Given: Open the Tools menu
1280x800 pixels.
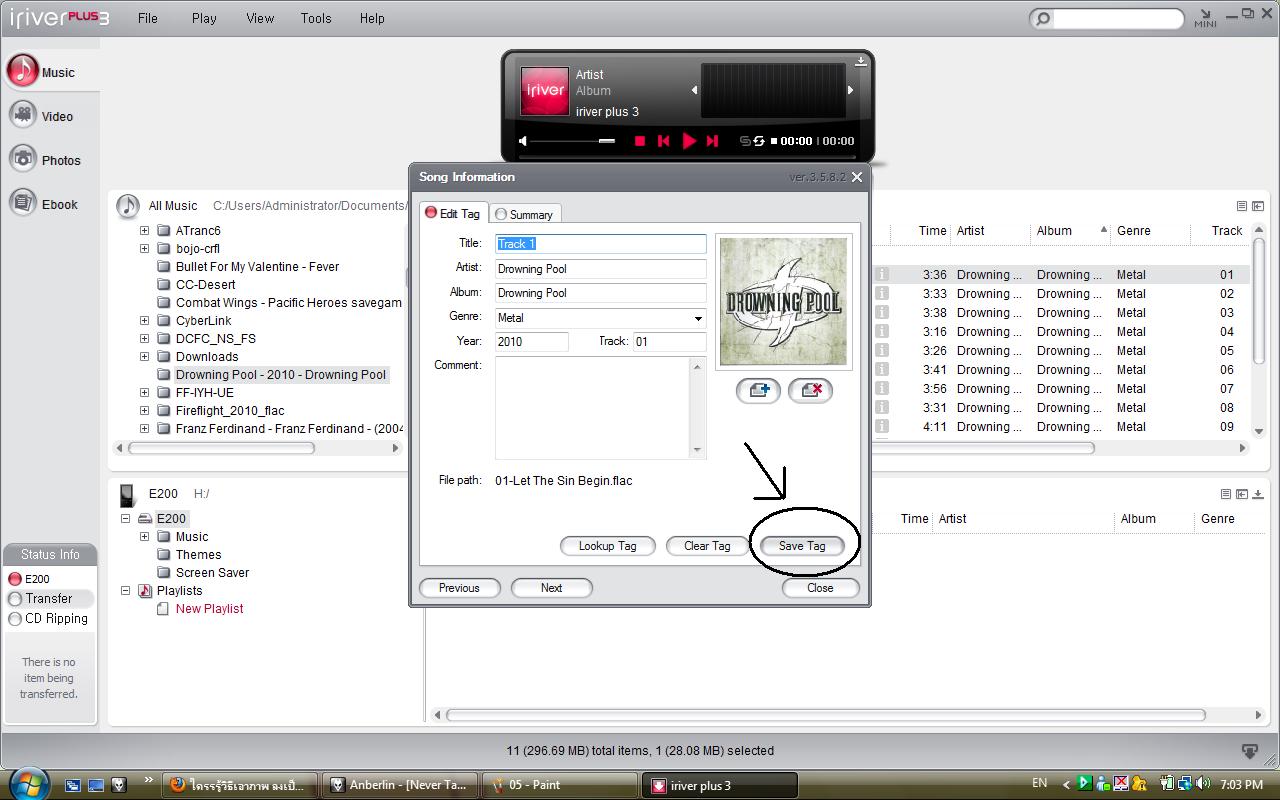Looking at the screenshot, I should click(x=316, y=18).
